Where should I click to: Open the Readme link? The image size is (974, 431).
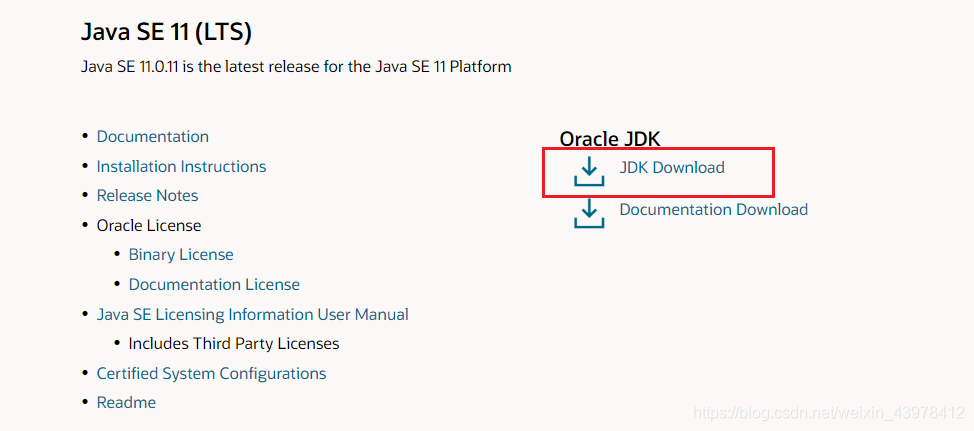point(126,402)
